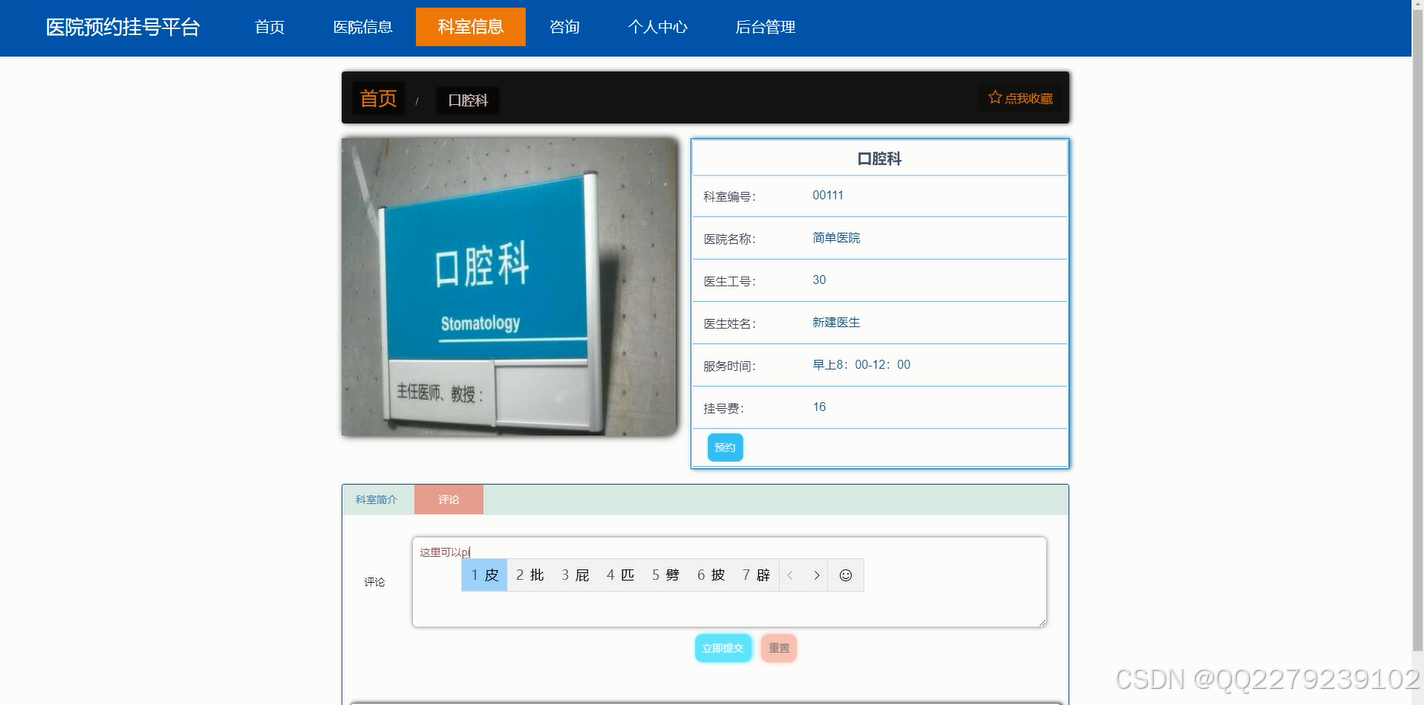1424x705 pixels.
Task: Submit the comment via 立即提交
Action: tap(723, 648)
